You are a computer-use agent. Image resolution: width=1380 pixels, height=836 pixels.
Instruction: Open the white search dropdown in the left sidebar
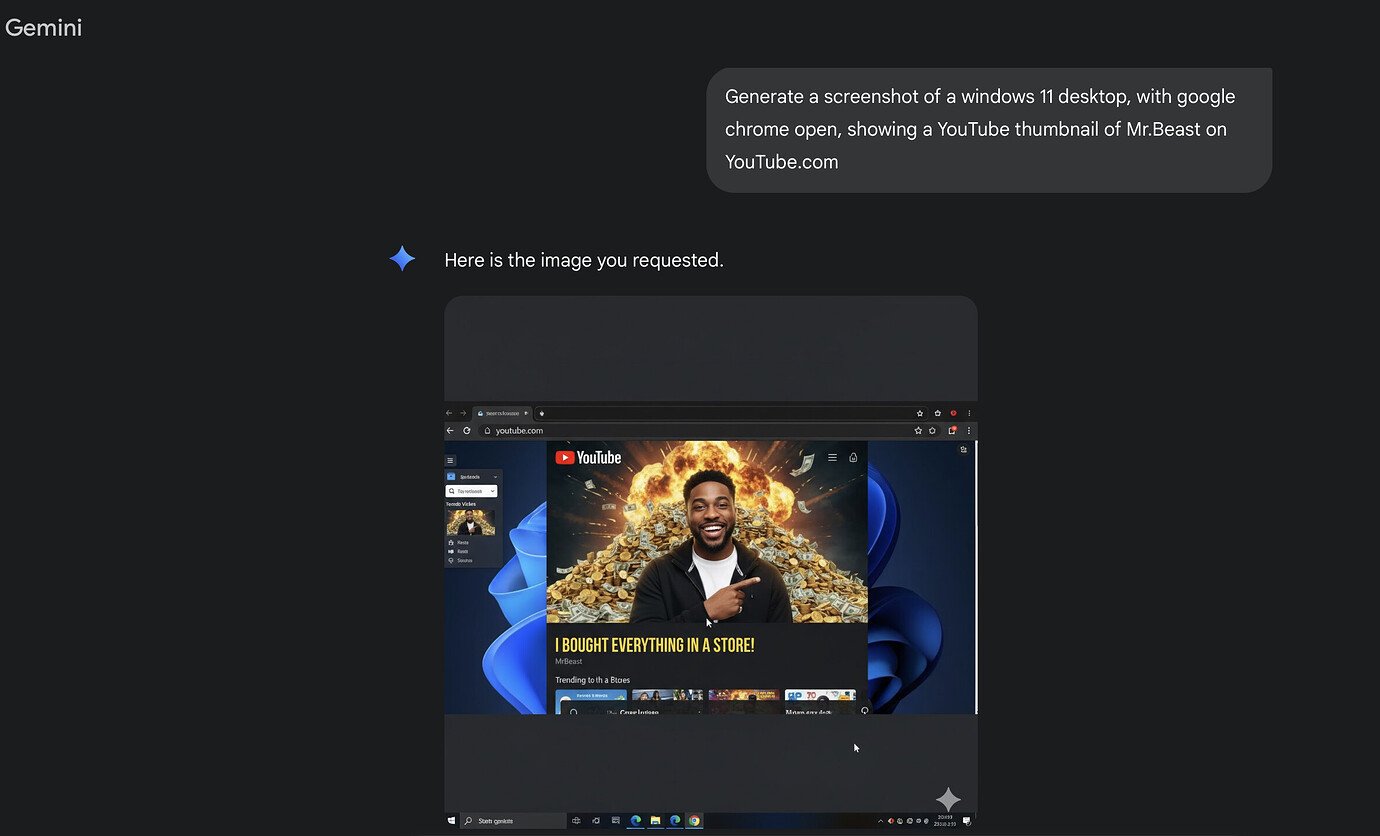[x=471, y=491]
